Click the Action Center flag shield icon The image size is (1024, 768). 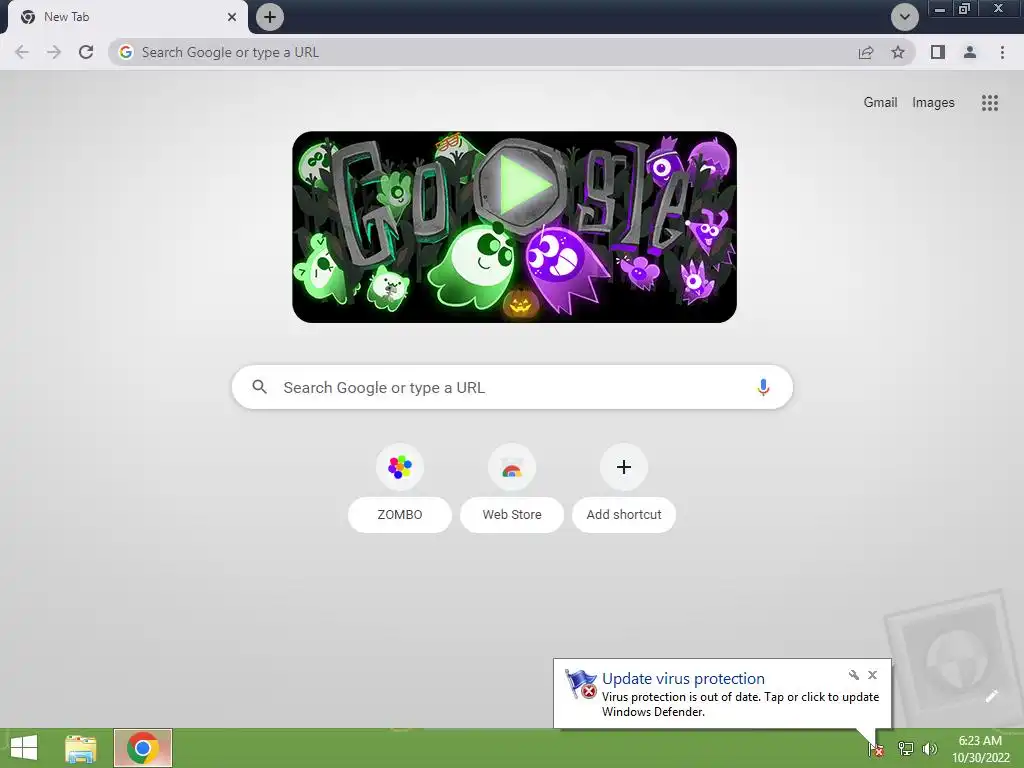coord(581,684)
